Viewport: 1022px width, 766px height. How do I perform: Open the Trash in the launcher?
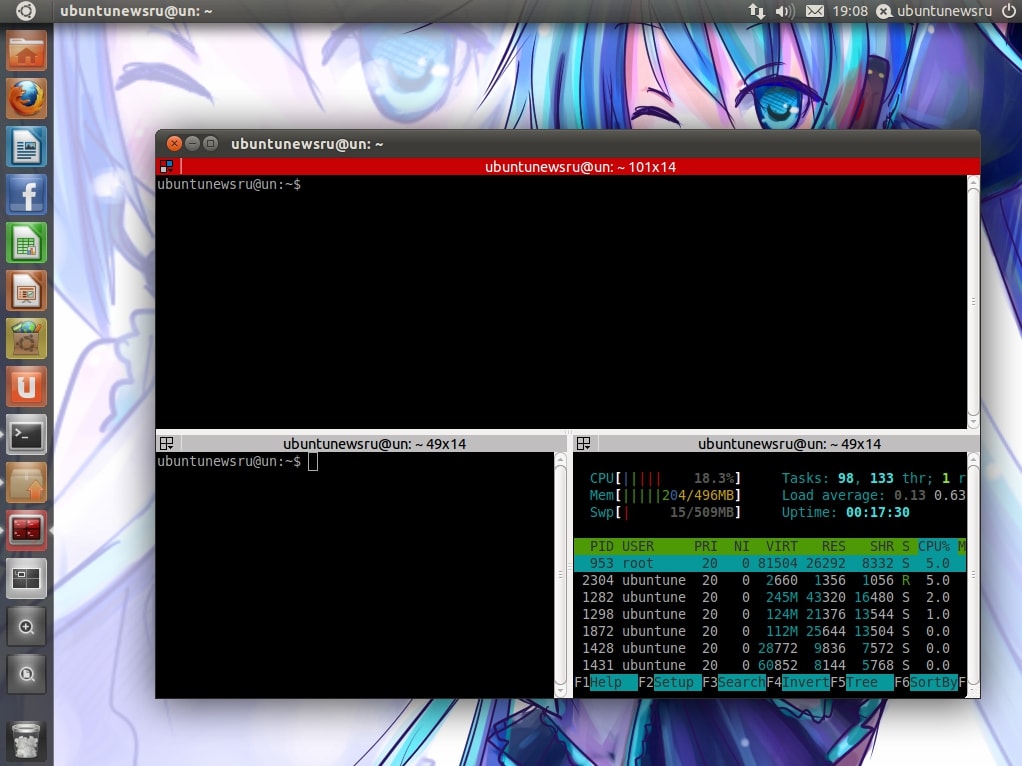pos(27,740)
